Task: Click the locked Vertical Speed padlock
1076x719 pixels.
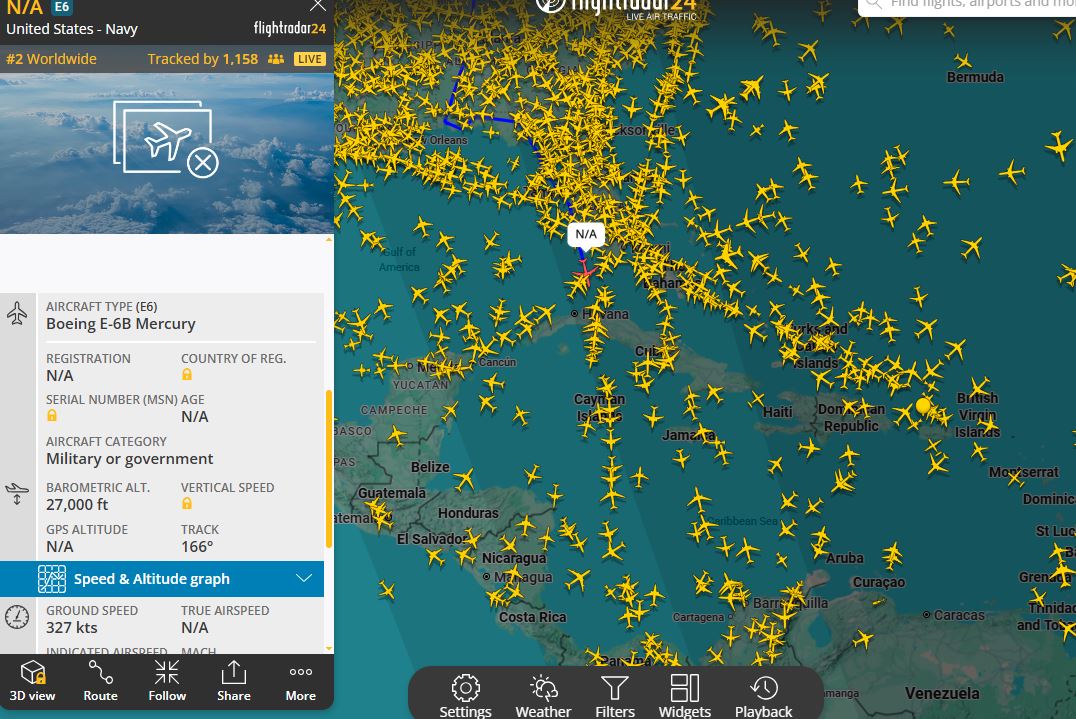Action: [187, 504]
